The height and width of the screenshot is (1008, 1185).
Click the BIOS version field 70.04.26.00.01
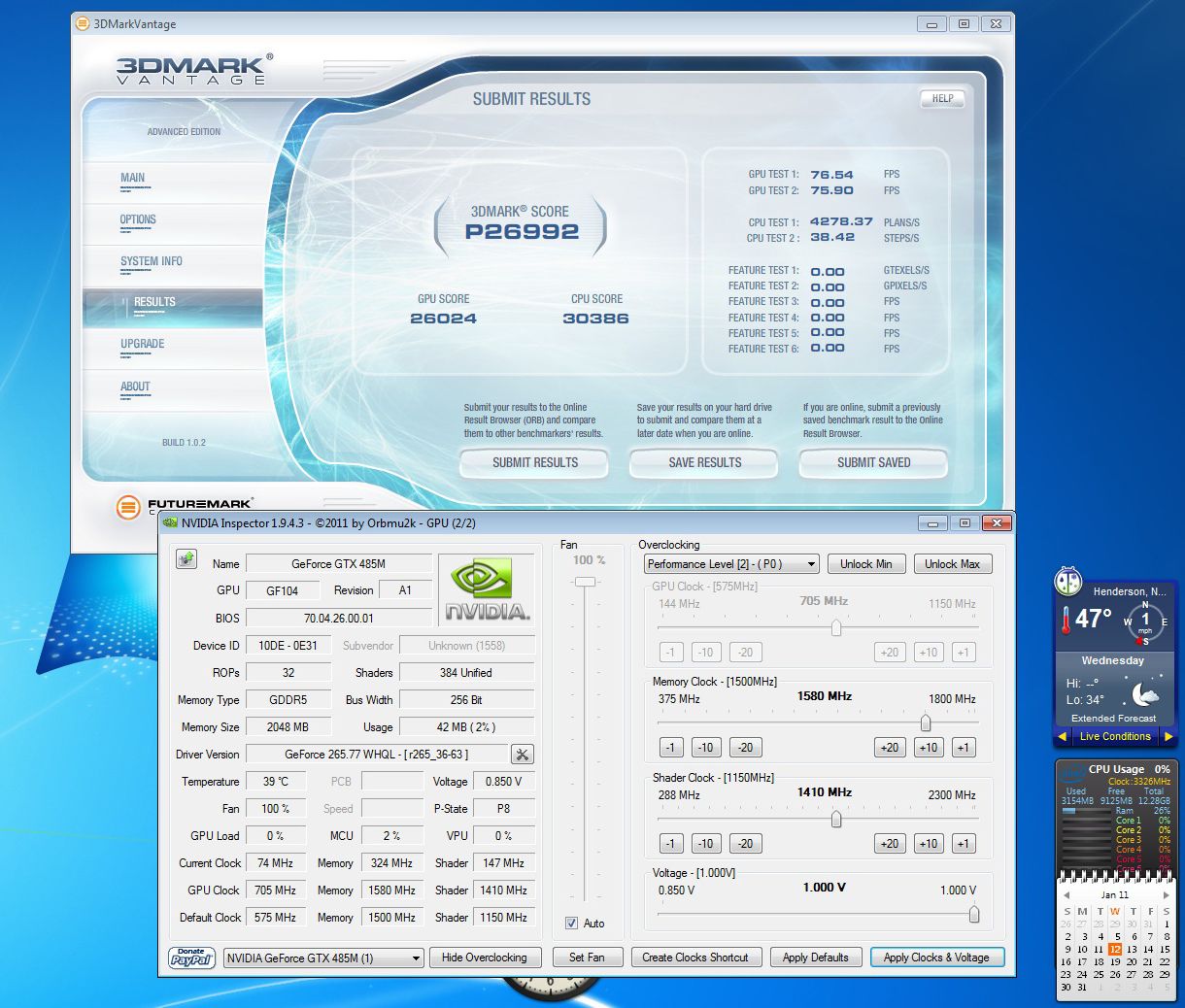338,618
